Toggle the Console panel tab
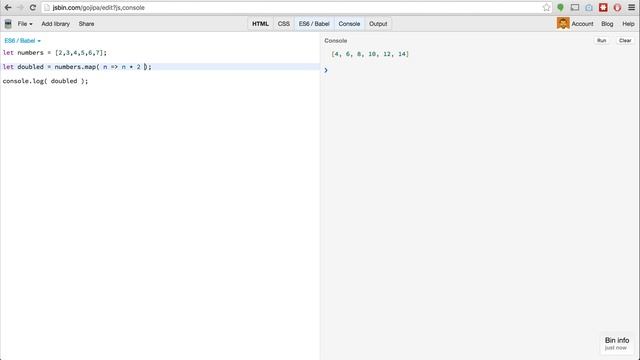This screenshot has width=640, height=360. [x=349, y=24]
